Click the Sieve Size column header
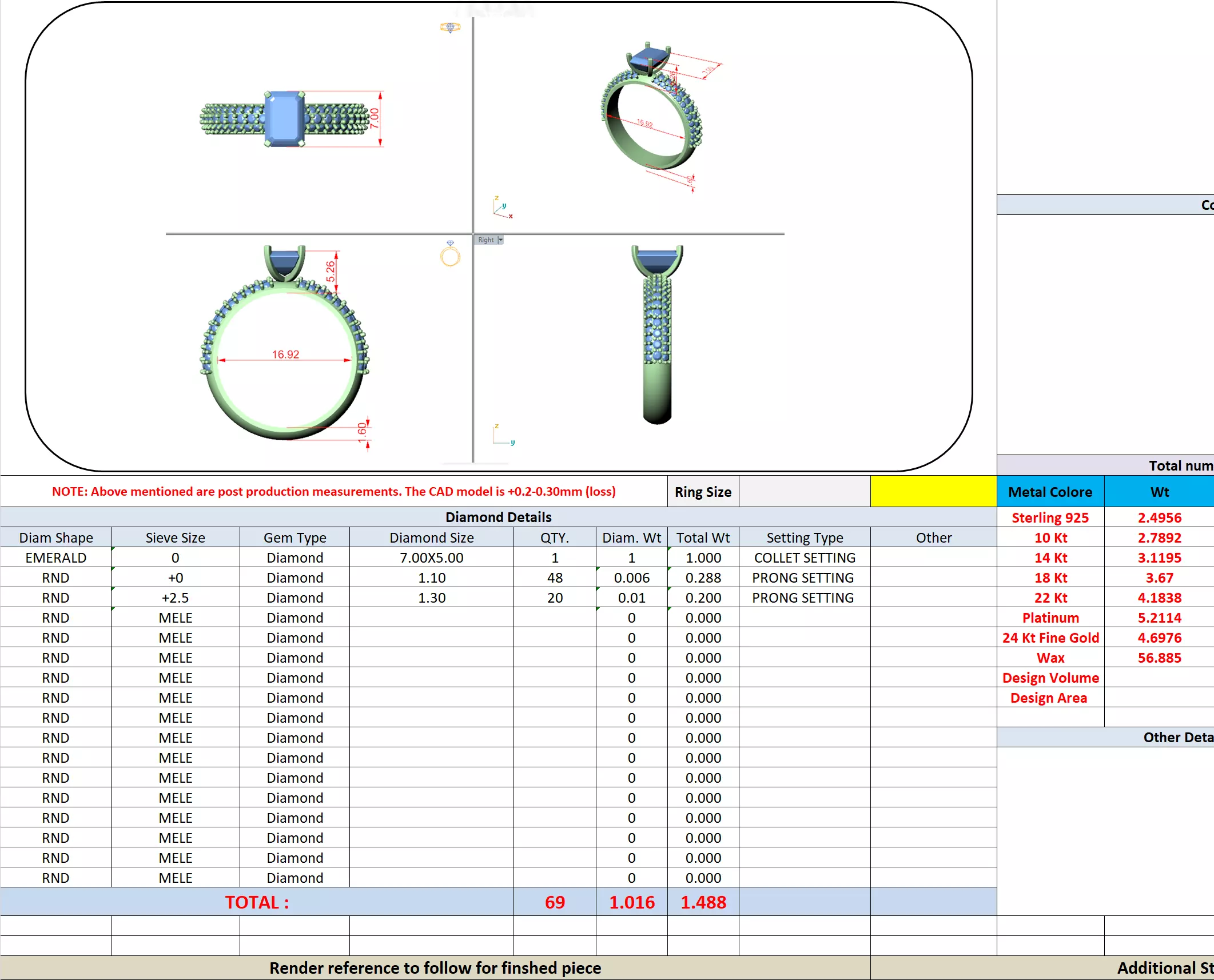The height and width of the screenshot is (980, 1214). coord(175,537)
